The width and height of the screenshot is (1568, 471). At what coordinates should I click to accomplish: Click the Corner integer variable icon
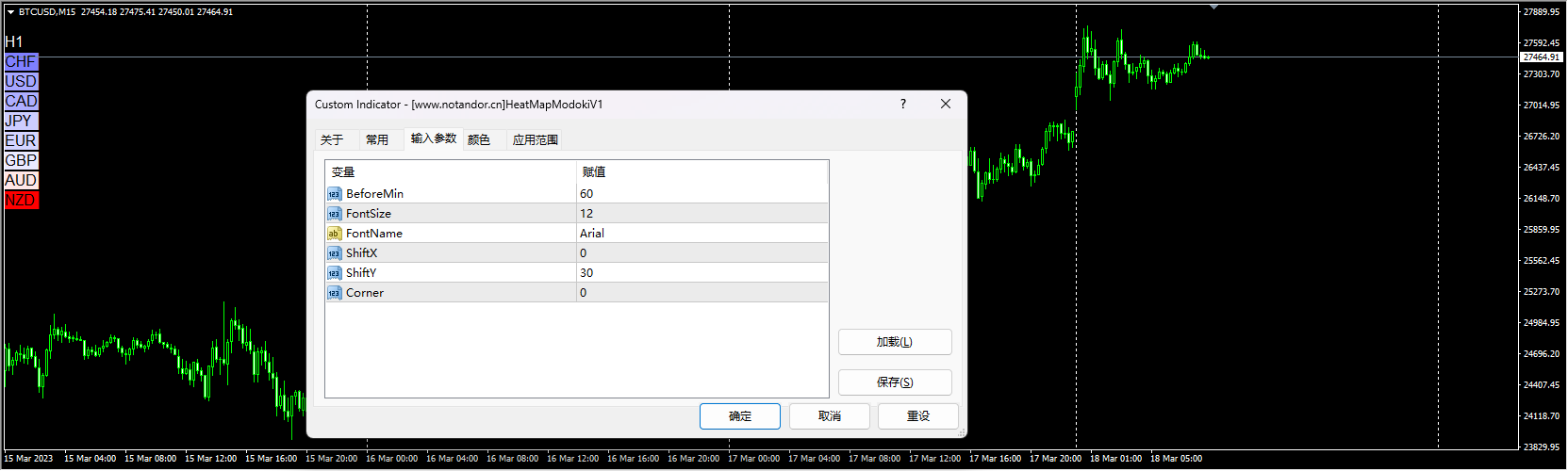pyautogui.click(x=334, y=293)
